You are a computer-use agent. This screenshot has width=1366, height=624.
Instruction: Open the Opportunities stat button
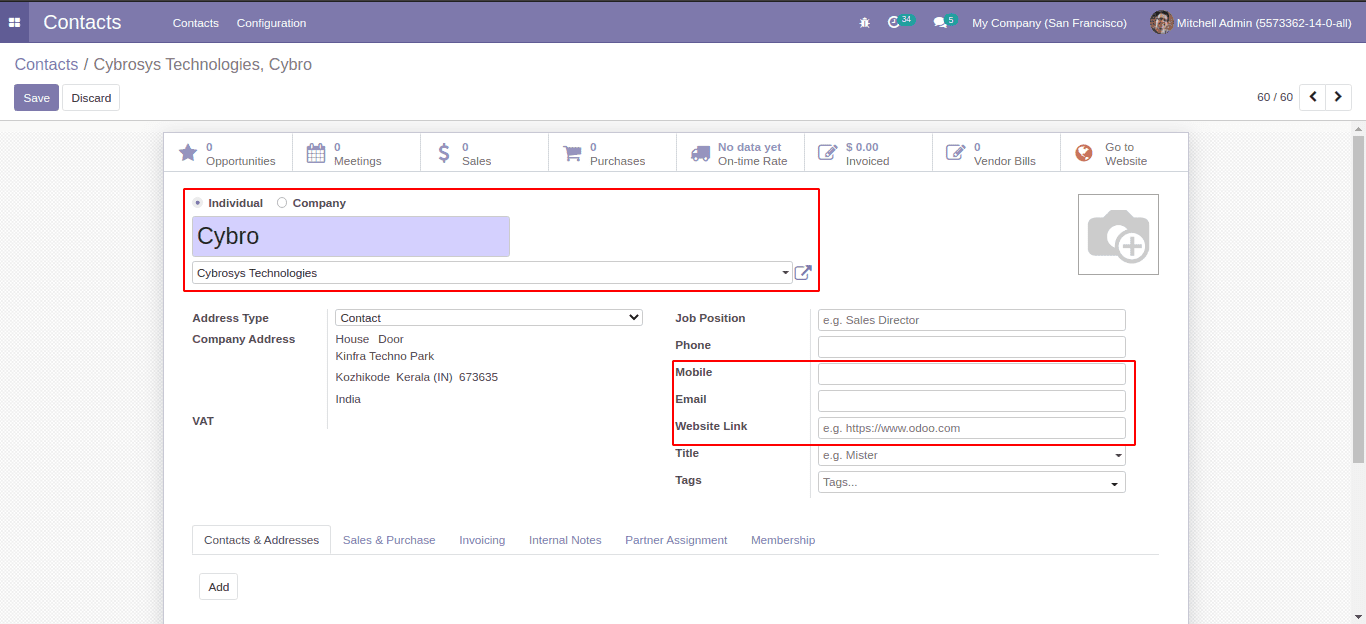coord(228,153)
